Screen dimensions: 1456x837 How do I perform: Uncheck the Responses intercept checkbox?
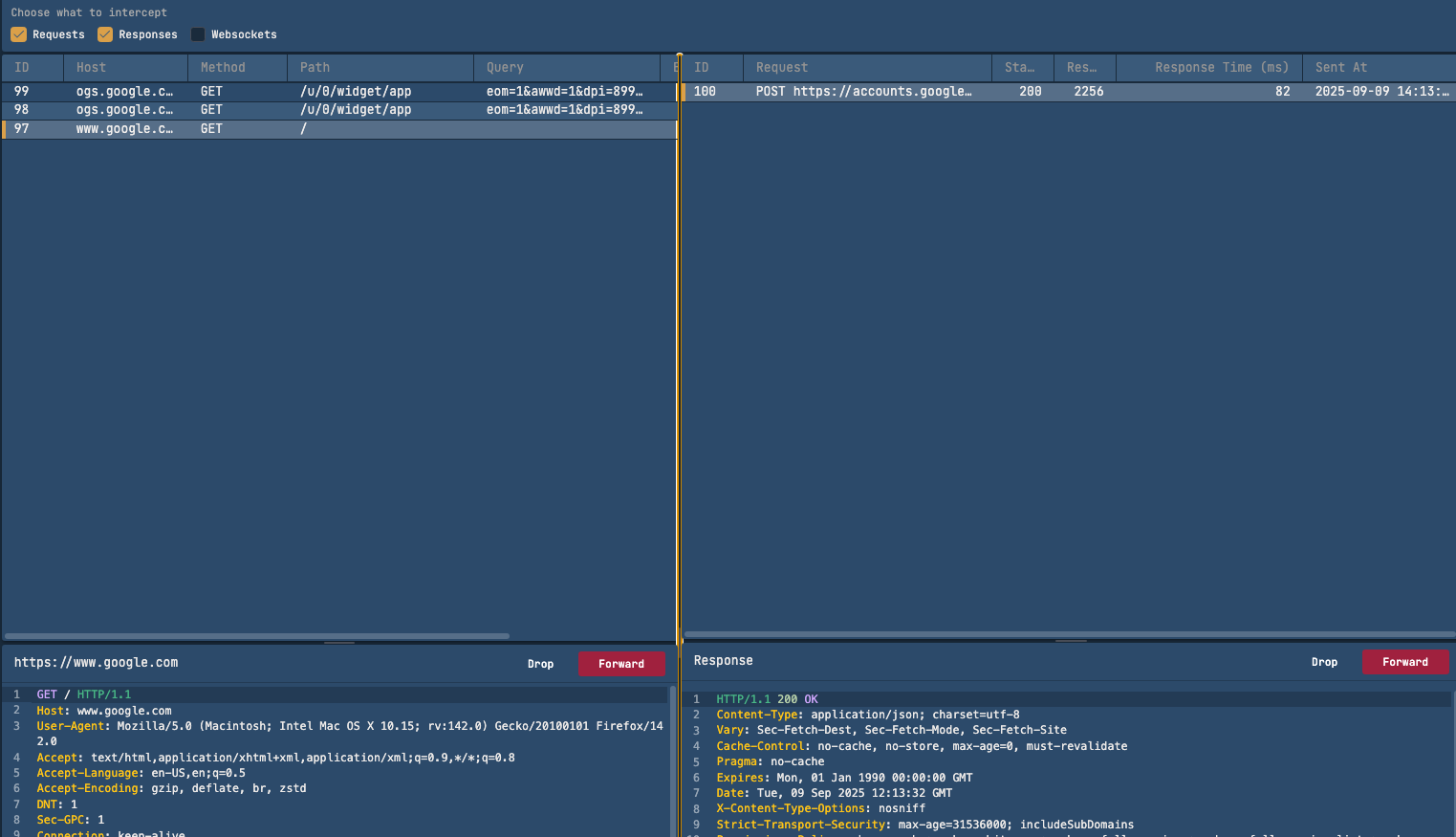coord(105,34)
